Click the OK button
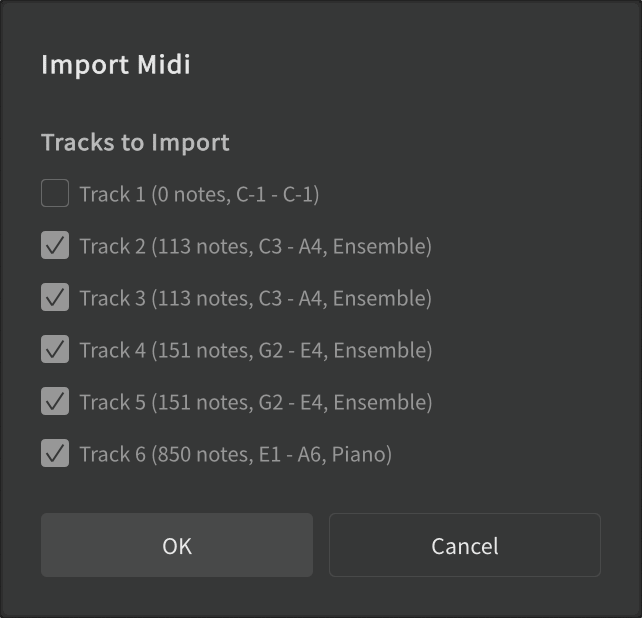Viewport: 642px width, 618px height. [177, 545]
